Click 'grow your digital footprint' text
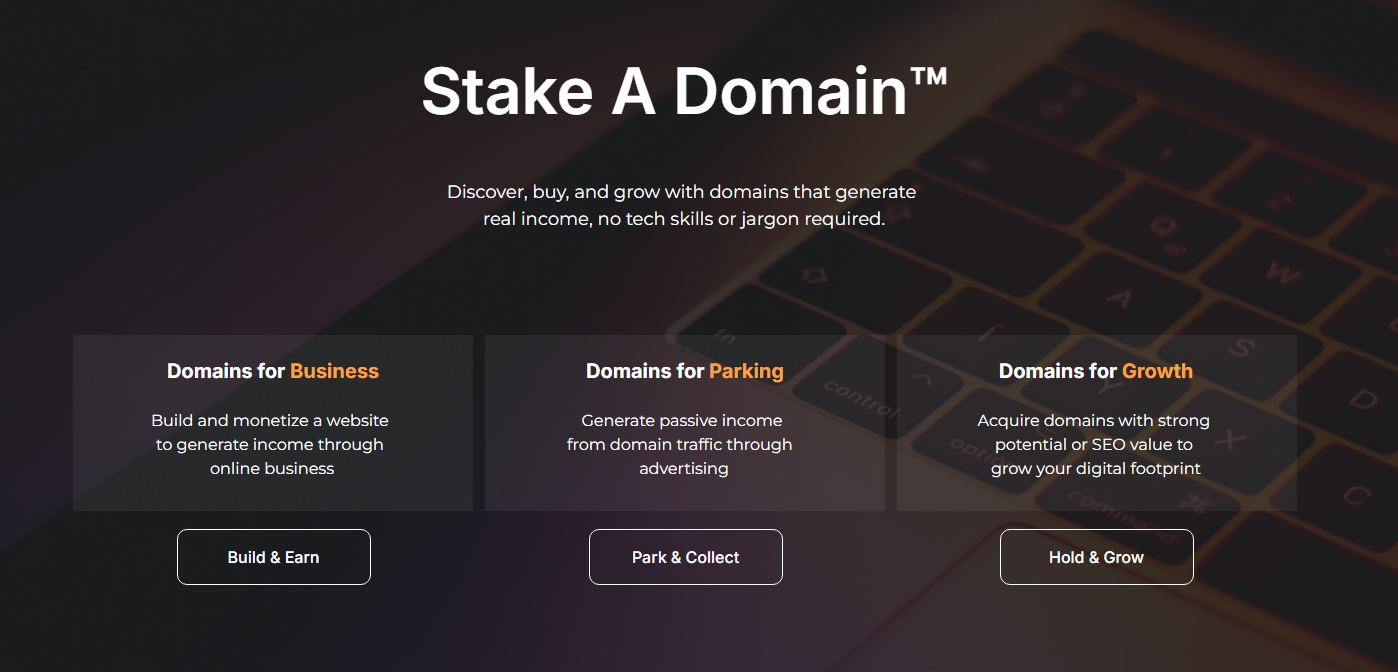 [1095, 468]
